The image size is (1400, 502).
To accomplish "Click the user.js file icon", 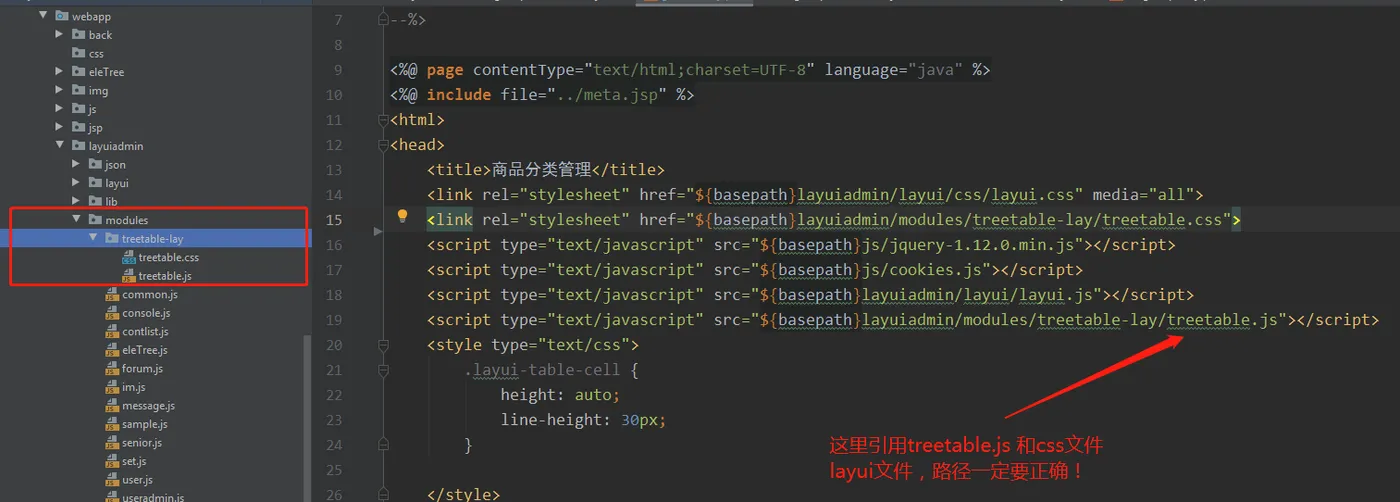I will click(x=112, y=479).
